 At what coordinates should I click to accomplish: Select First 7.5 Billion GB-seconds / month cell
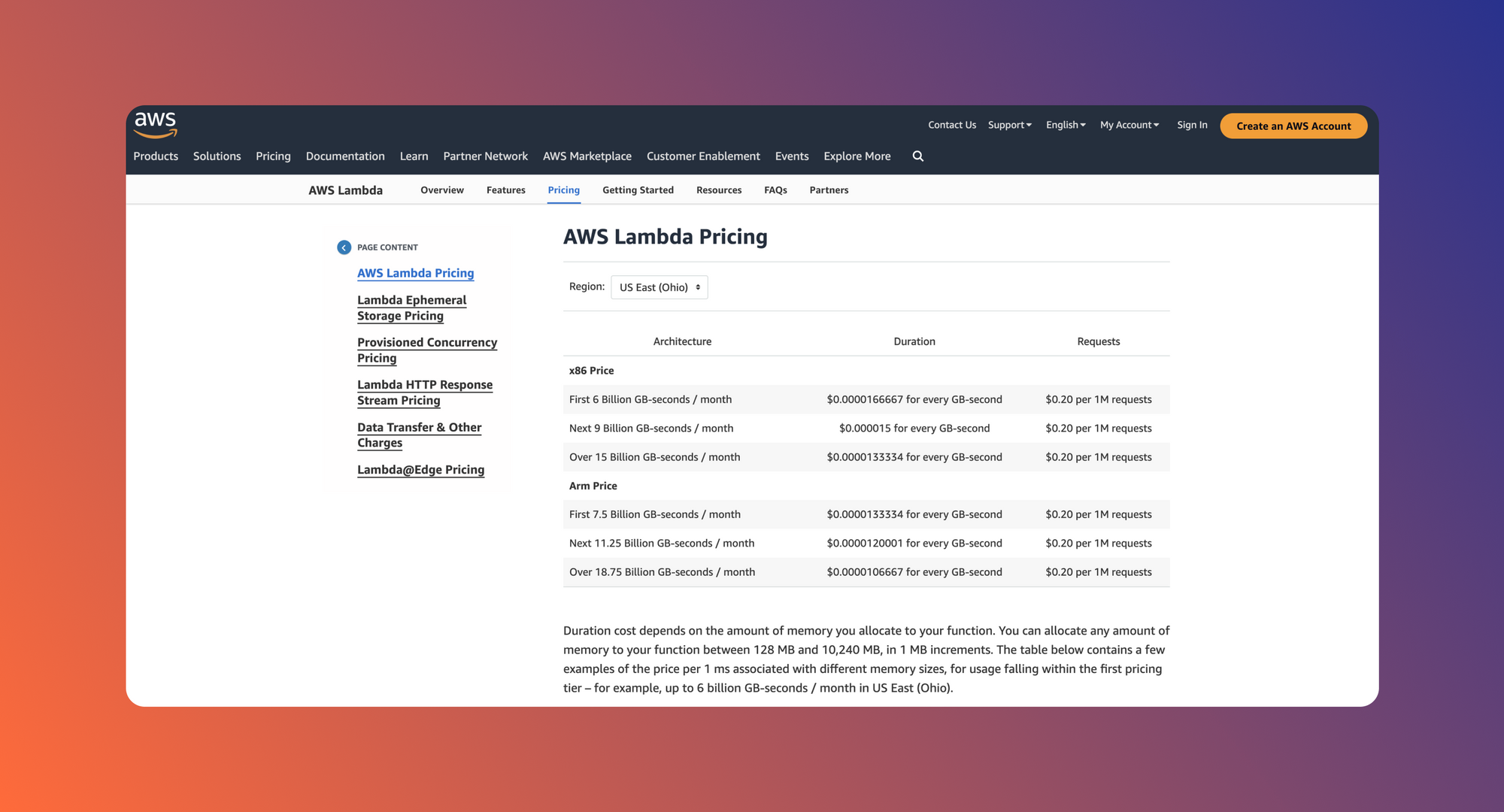pos(655,514)
